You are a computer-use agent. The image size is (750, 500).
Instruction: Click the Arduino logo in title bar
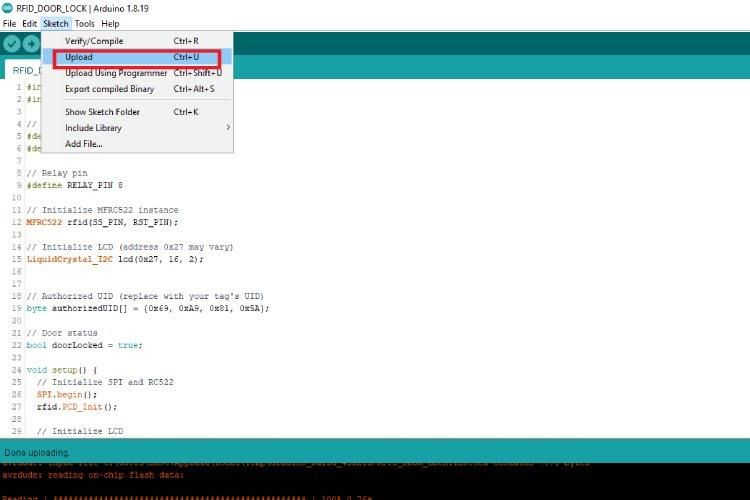pyautogui.click(x=7, y=8)
